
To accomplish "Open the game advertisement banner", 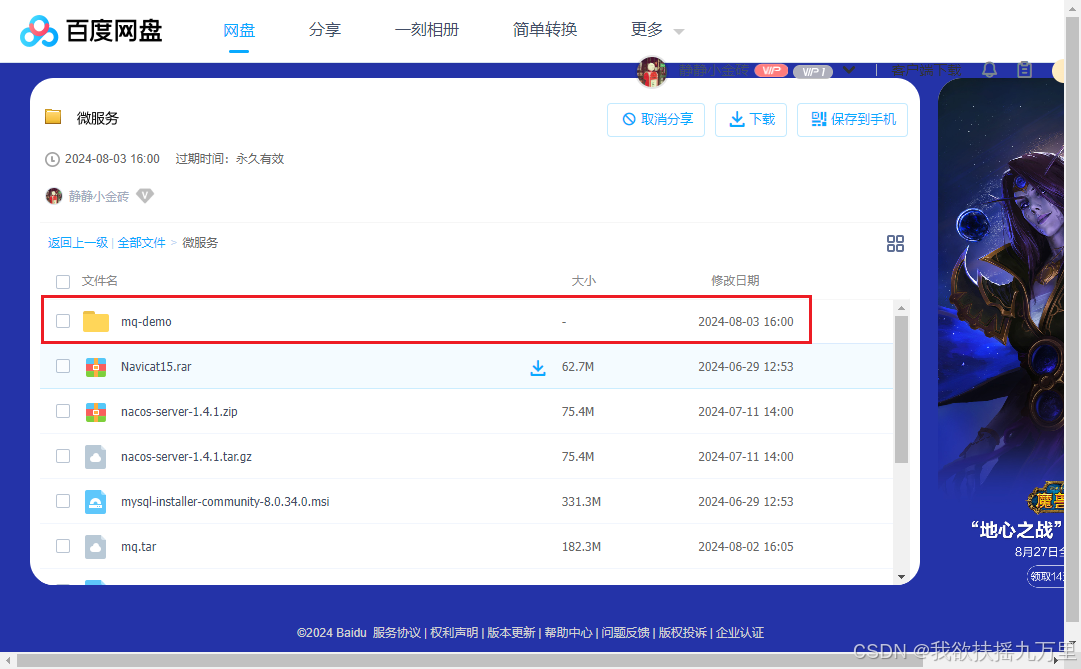I will click(1001, 333).
